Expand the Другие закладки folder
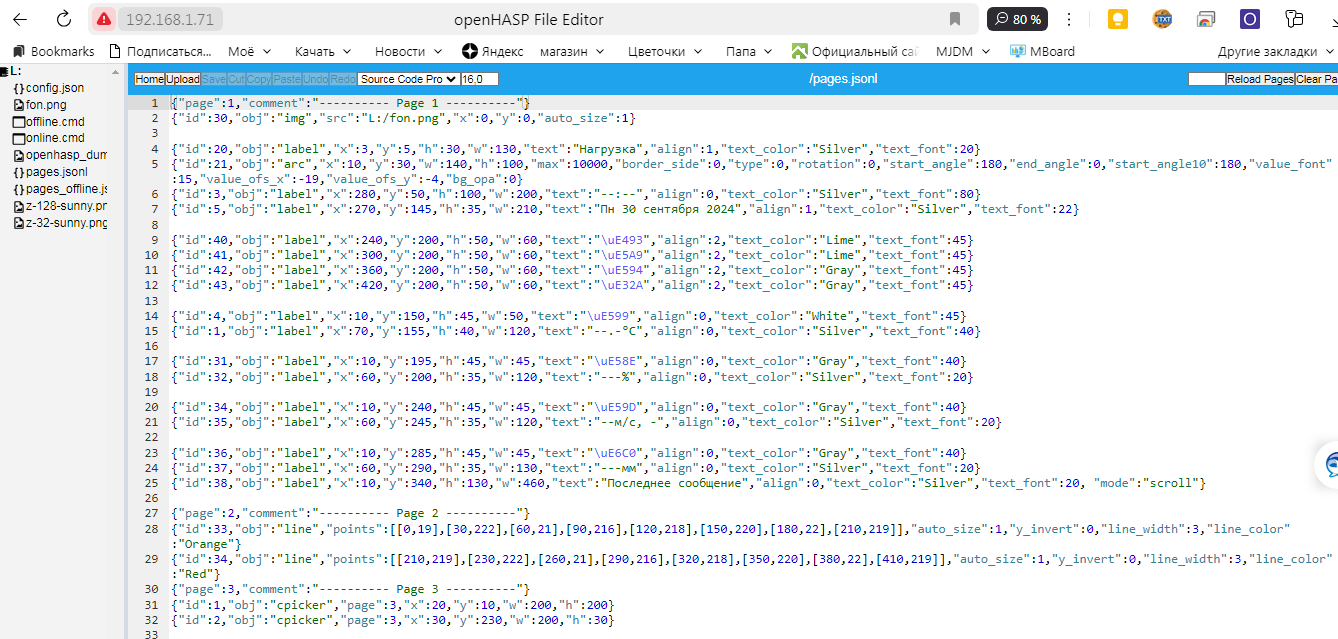Viewport: 1338px width, 639px height. point(1276,51)
